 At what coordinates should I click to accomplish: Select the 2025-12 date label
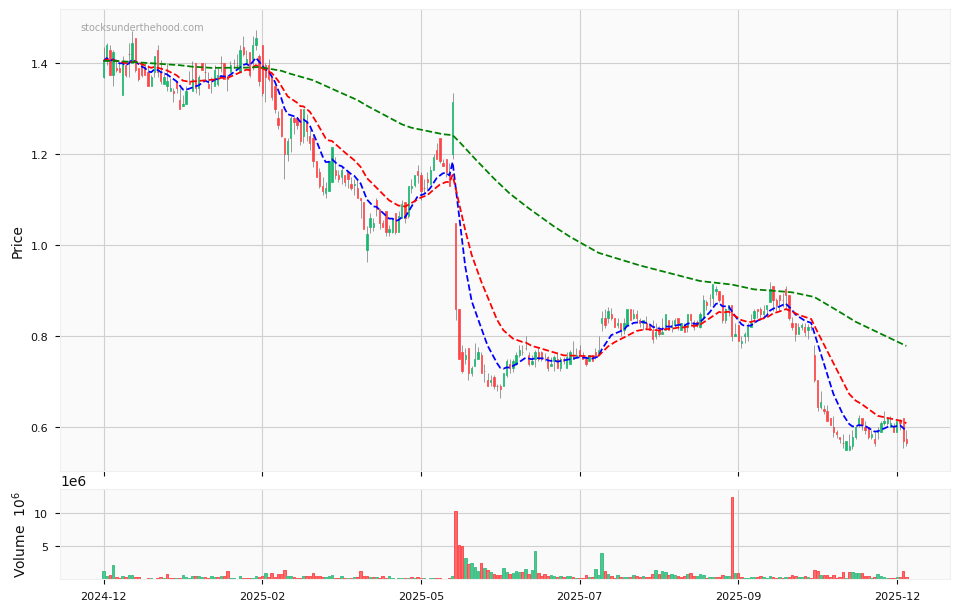[x=896, y=594]
